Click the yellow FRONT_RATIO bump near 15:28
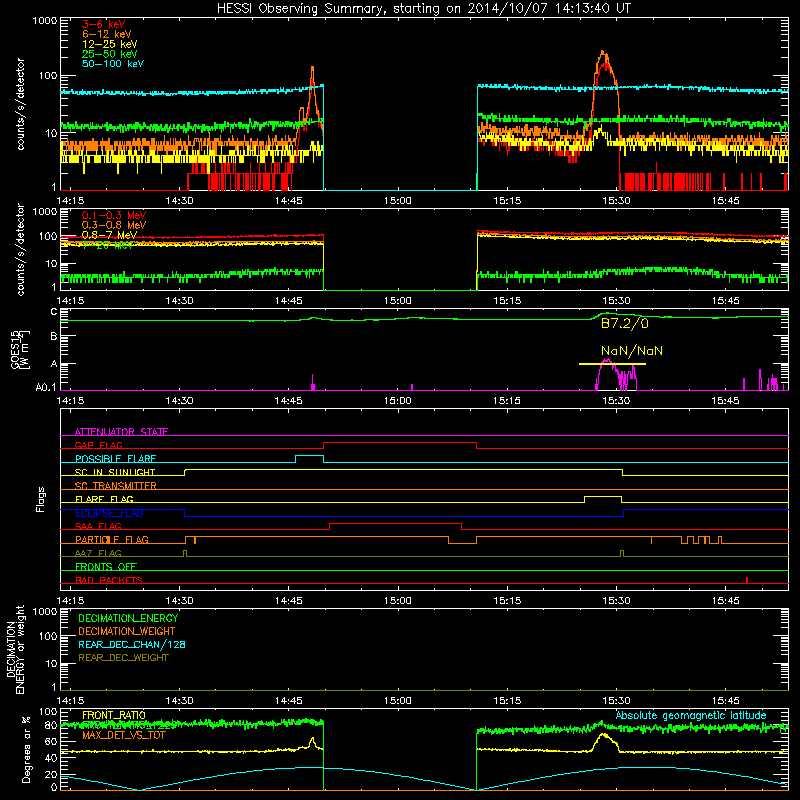 (604, 736)
